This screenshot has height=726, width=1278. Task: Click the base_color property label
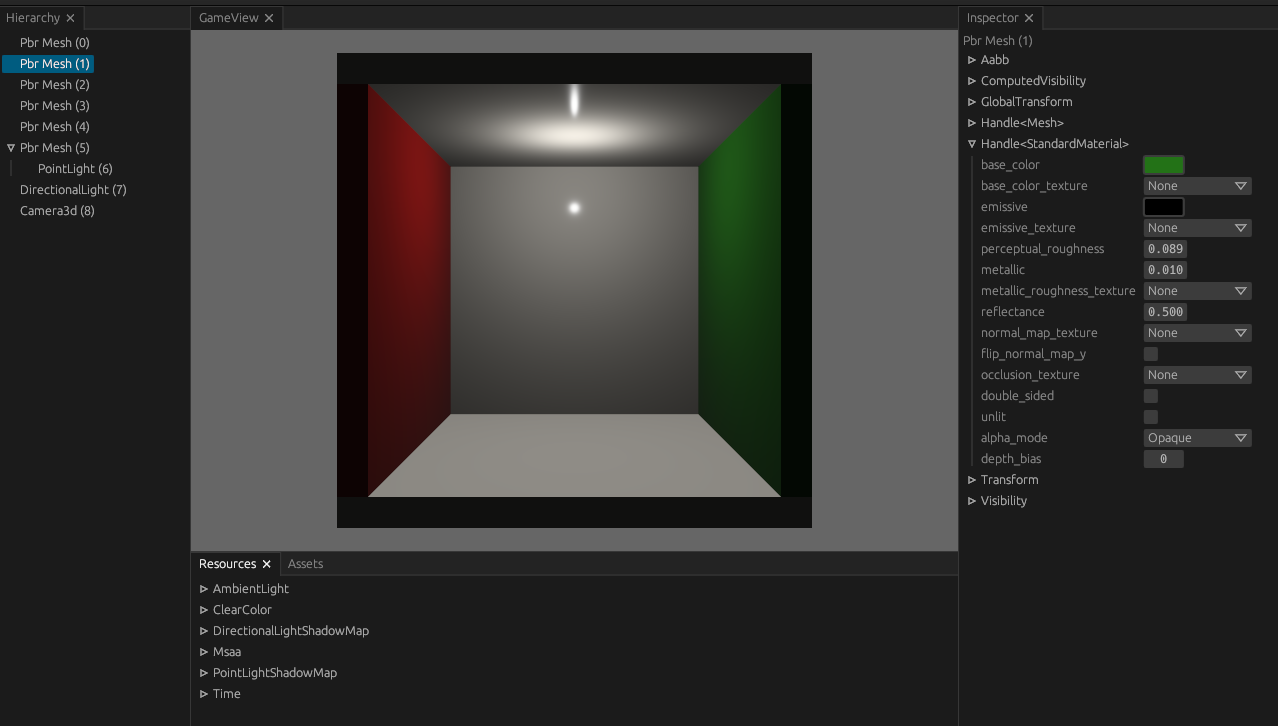[1010, 165]
